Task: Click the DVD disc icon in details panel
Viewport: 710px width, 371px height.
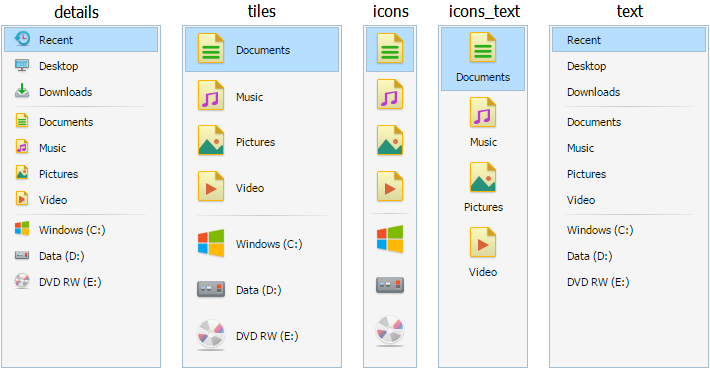Action: pos(22,281)
